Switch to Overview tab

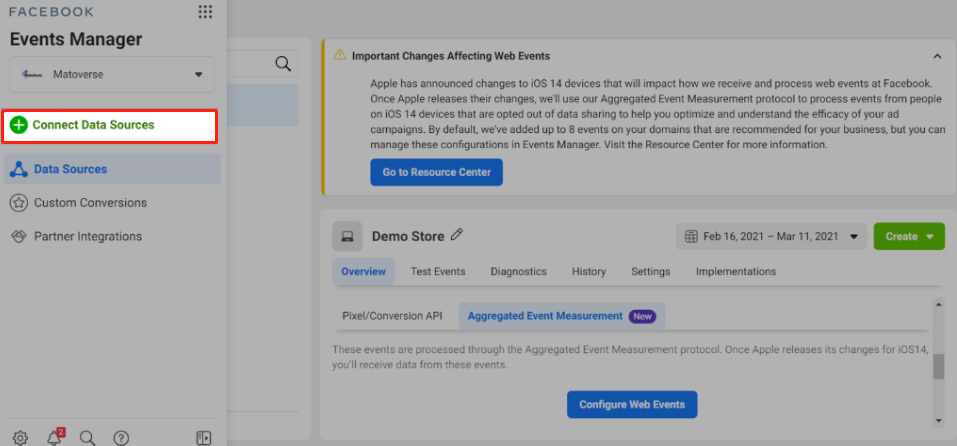point(363,272)
